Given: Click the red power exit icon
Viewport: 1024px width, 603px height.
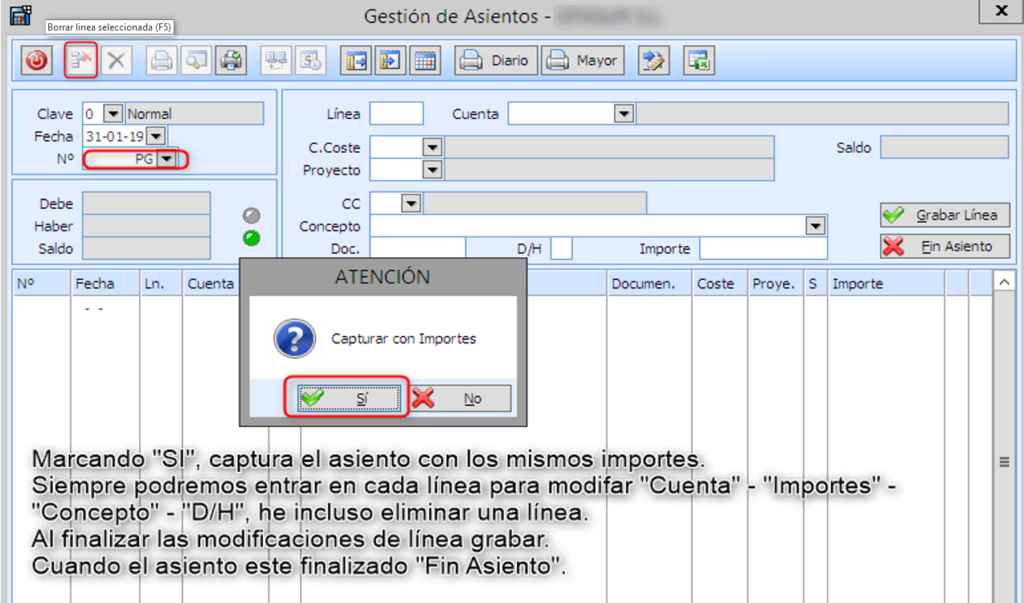Looking at the screenshot, I should 37,61.
